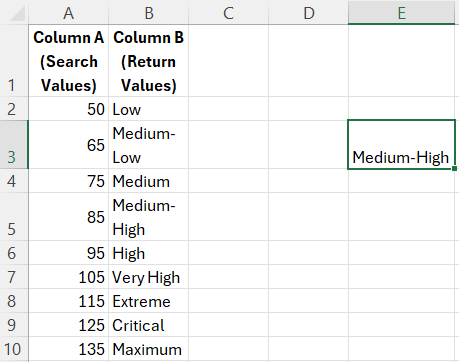Select the 'Medium' cell in row 4

[x=149, y=181]
